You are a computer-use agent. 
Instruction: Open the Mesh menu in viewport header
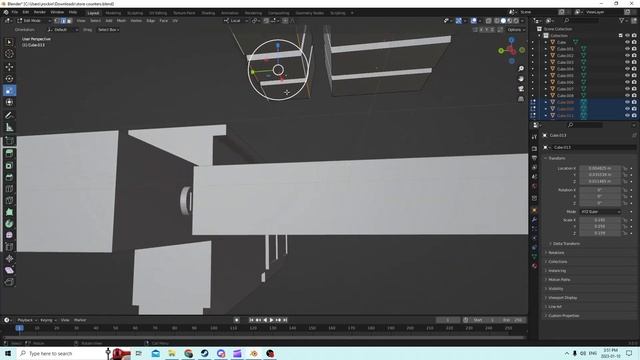tap(121, 20)
